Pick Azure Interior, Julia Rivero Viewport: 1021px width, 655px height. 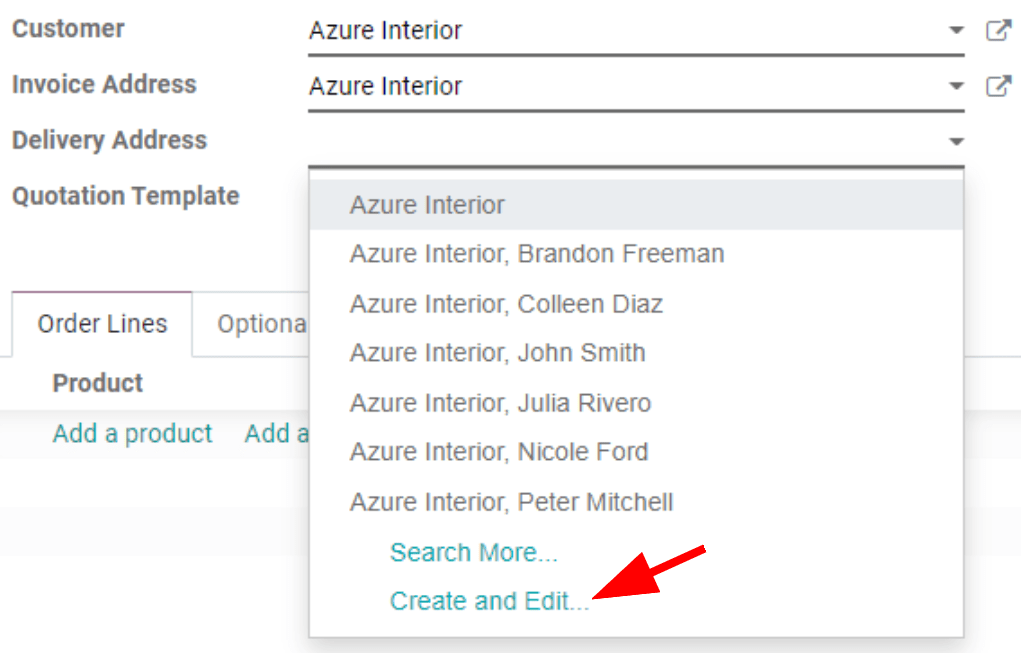click(636, 403)
